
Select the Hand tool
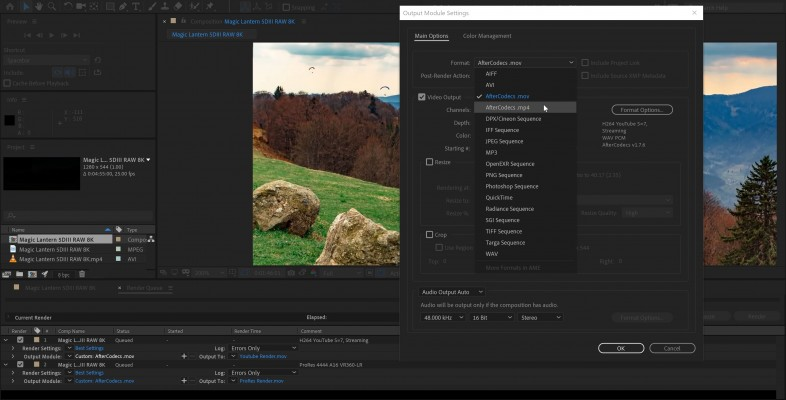pyautogui.click(x=37, y=7)
